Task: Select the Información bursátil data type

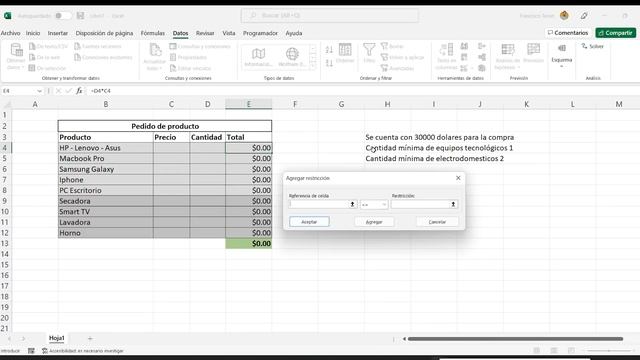Action: click(x=258, y=57)
